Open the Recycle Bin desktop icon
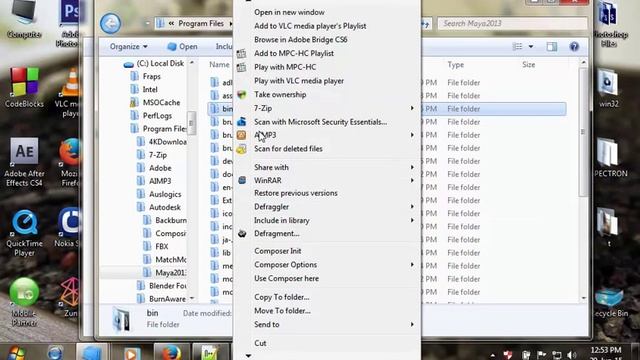The height and width of the screenshot is (360, 640). (609, 303)
